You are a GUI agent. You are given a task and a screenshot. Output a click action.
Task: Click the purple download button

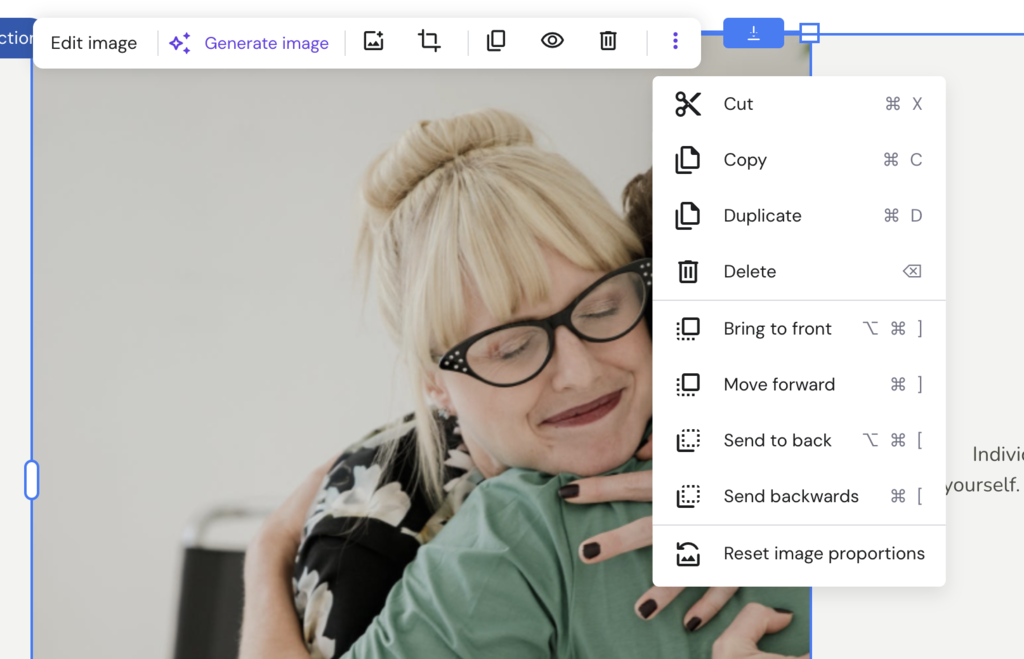pos(753,32)
